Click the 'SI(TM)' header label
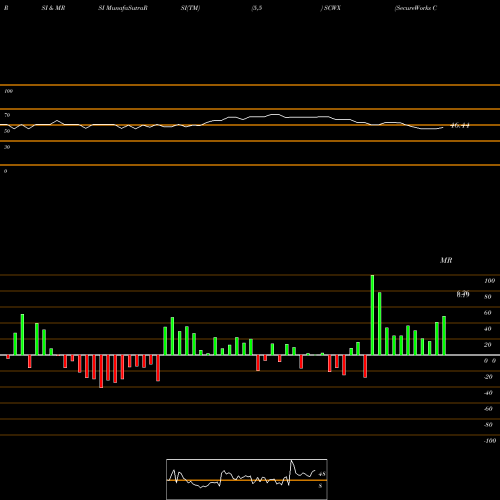The height and width of the screenshot is (500, 500). click(x=190, y=8)
